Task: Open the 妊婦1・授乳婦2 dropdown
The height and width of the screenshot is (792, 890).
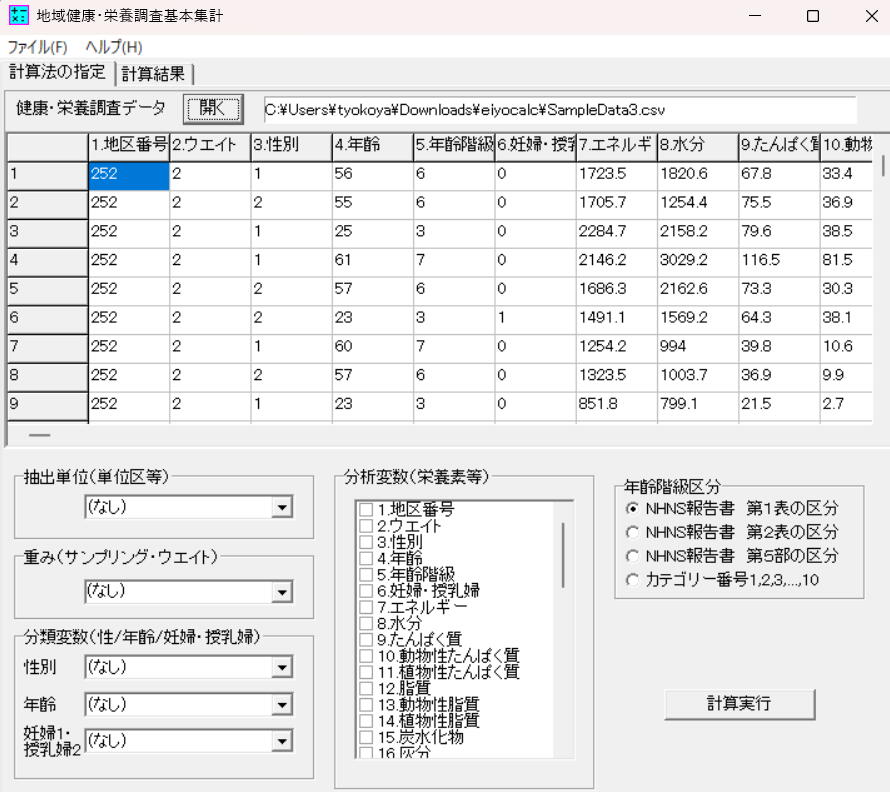Action: pos(283,741)
